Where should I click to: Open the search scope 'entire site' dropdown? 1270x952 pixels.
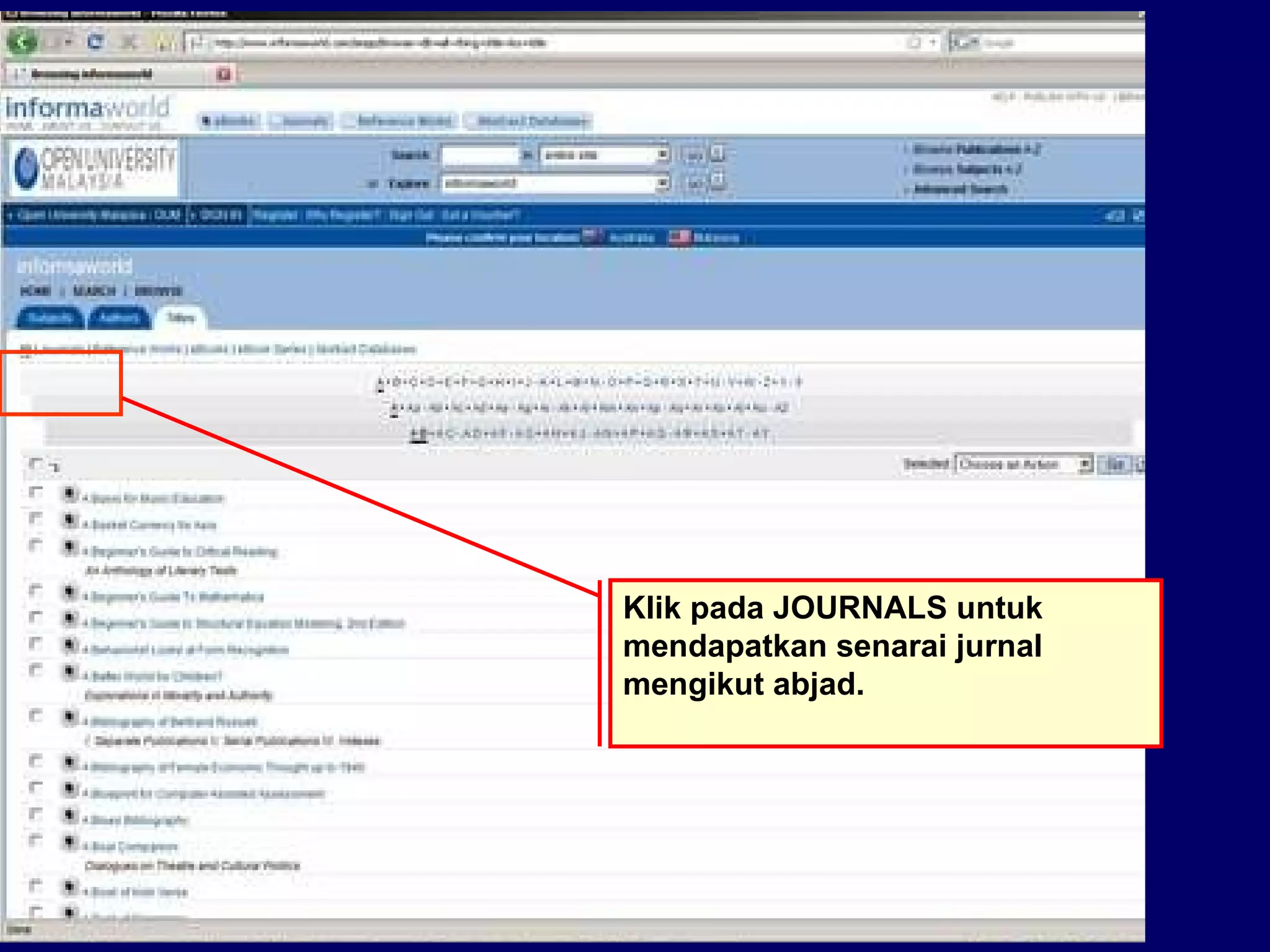605,155
